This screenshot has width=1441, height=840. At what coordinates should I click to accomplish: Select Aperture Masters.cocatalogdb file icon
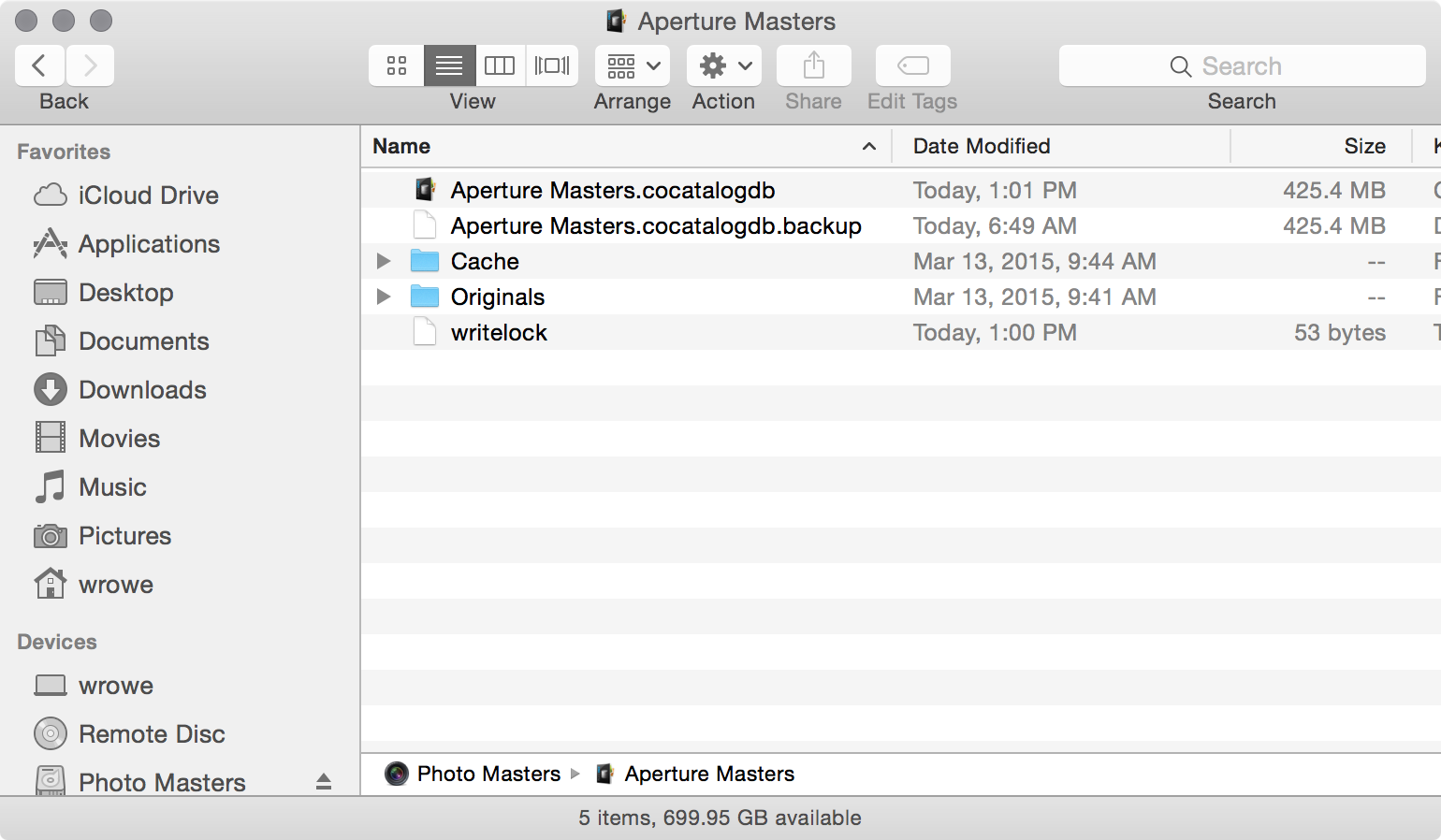(x=425, y=190)
